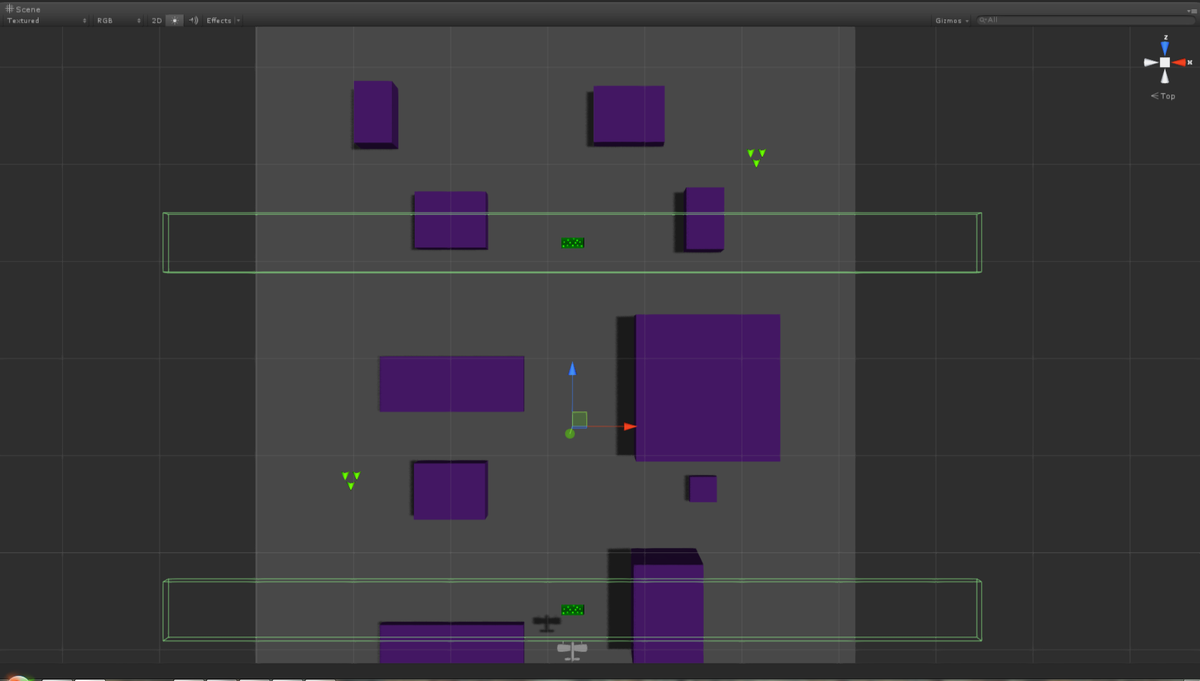Toggle 2D view mode
The image size is (1200, 681).
pyautogui.click(x=157, y=20)
